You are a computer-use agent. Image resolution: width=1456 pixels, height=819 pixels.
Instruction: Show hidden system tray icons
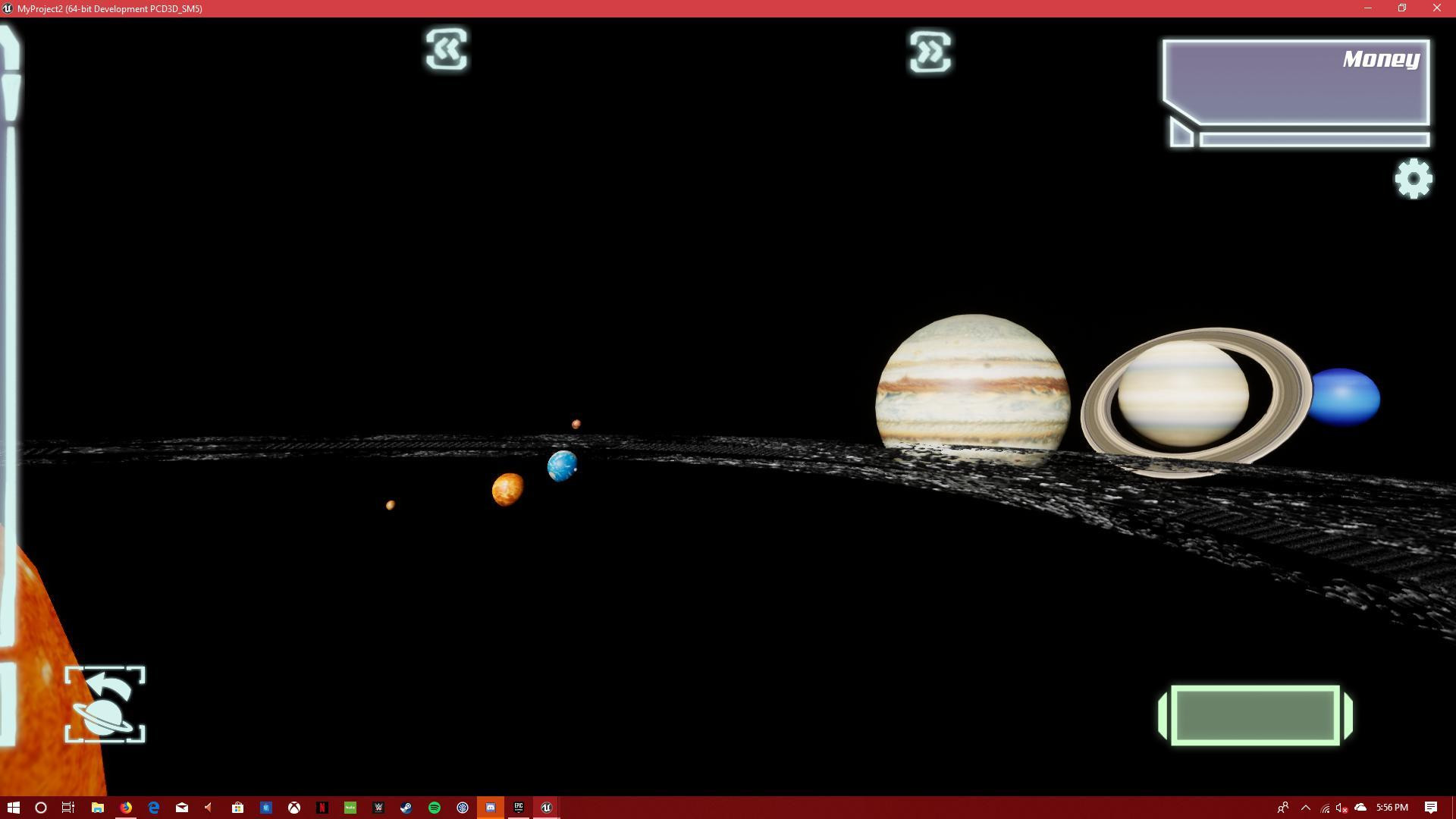coord(1306,808)
